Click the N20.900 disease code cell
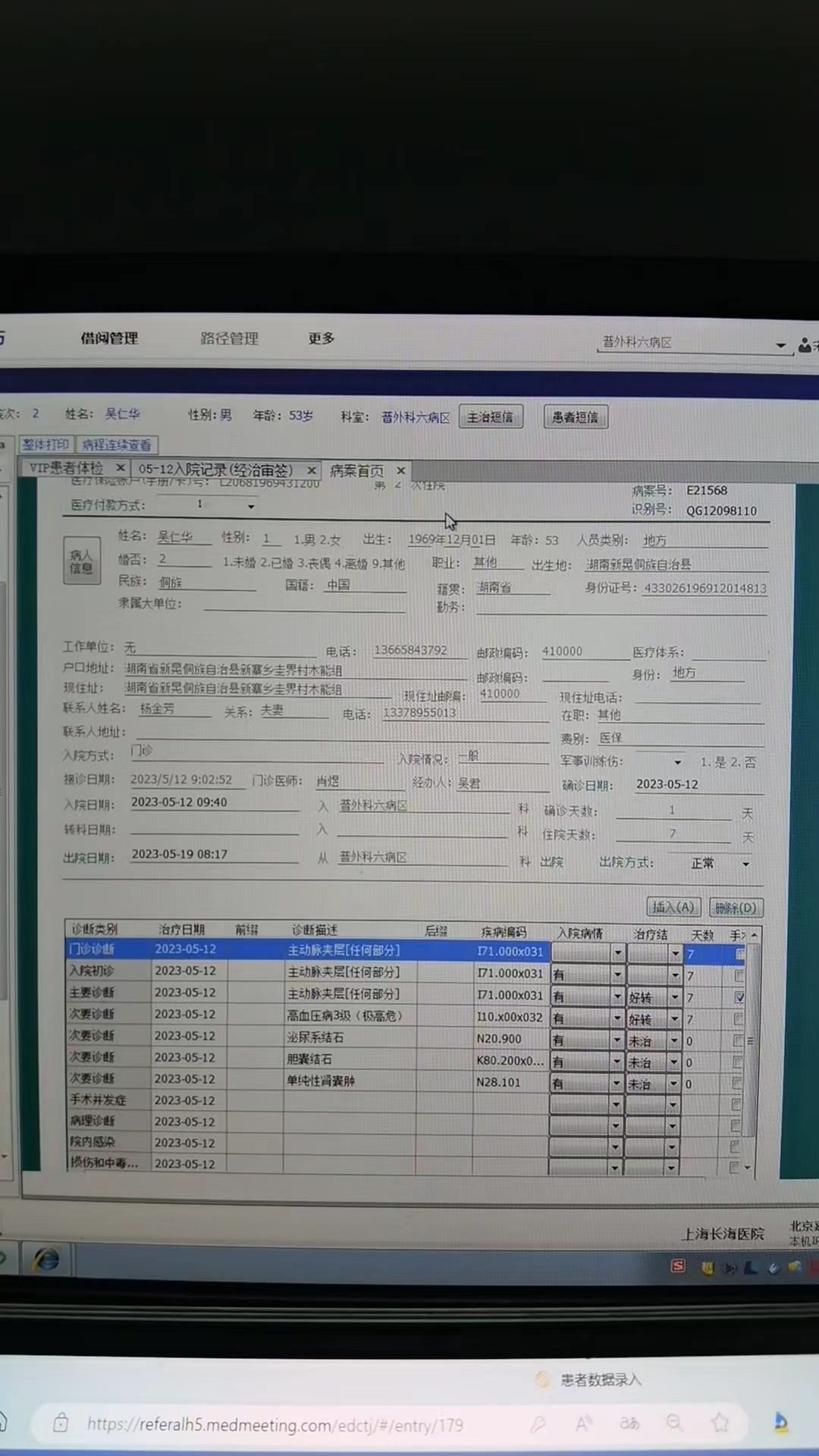The image size is (819, 1456). [x=511, y=1039]
